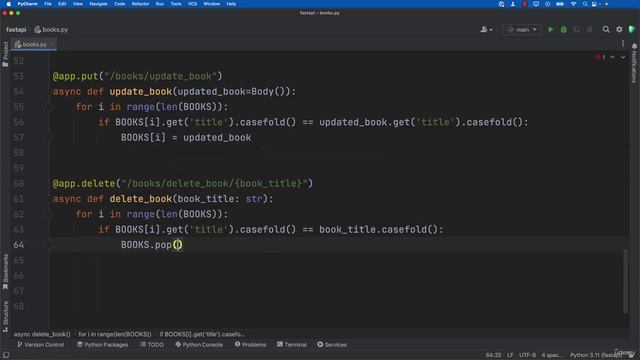The width and height of the screenshot is (640, 360).
Task: Click line number 60 in gutter
Action: (x=18, y=184)
